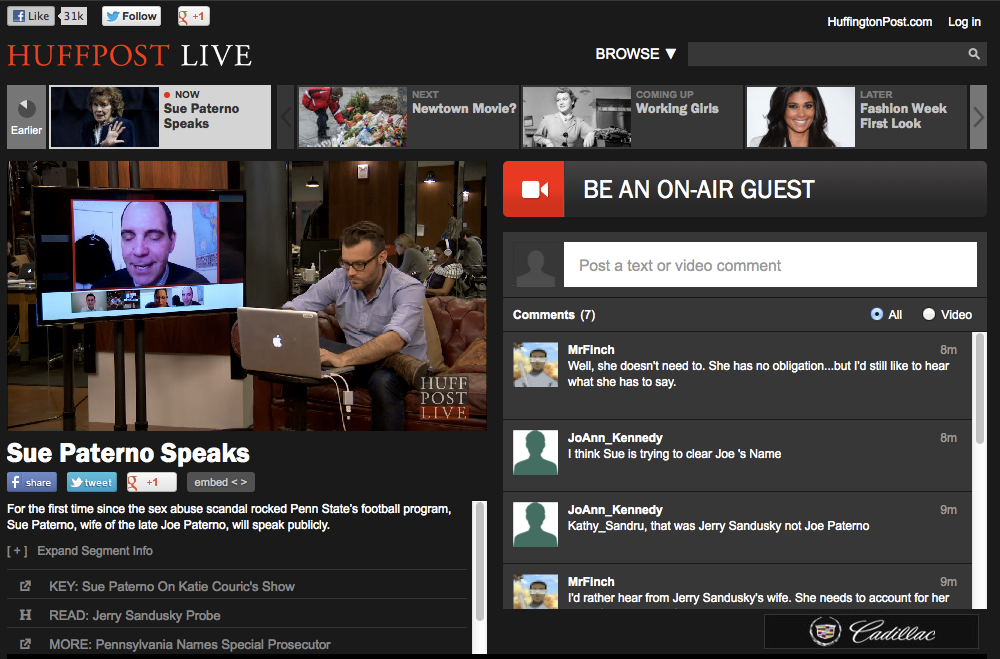Open KEY: Sue Paterno On Katie Couric's Show

172,586
